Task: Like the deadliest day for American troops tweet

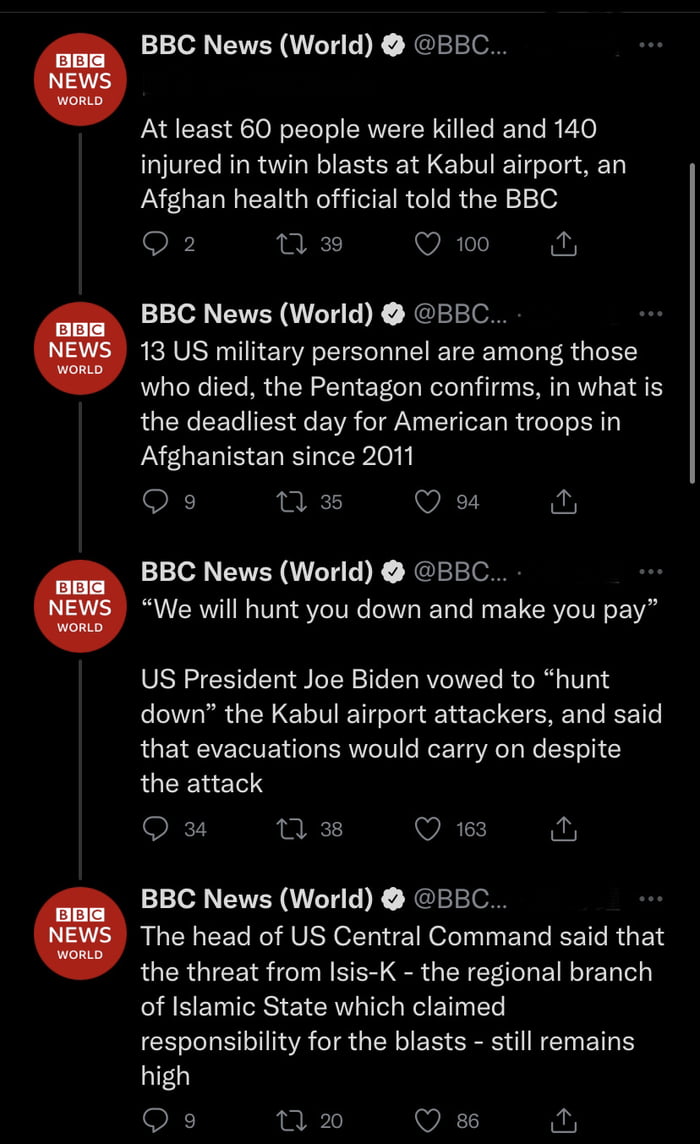Action: coord(428,502)
